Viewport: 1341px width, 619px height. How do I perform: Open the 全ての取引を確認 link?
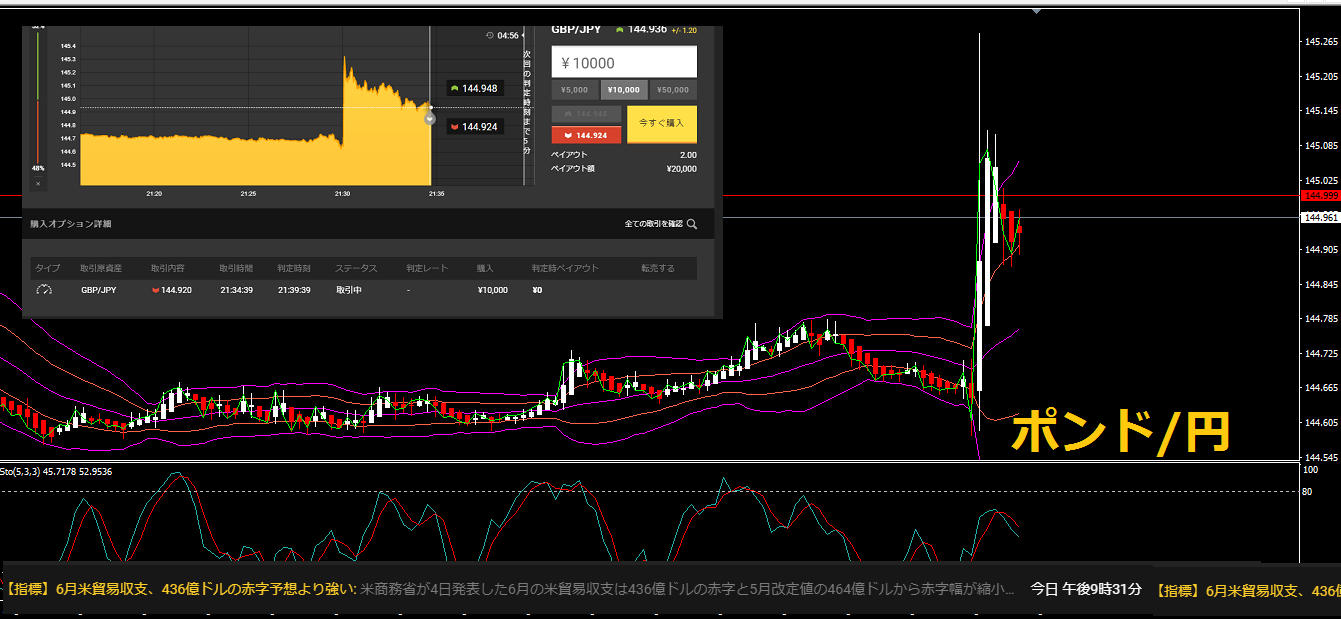click(653, 224)
